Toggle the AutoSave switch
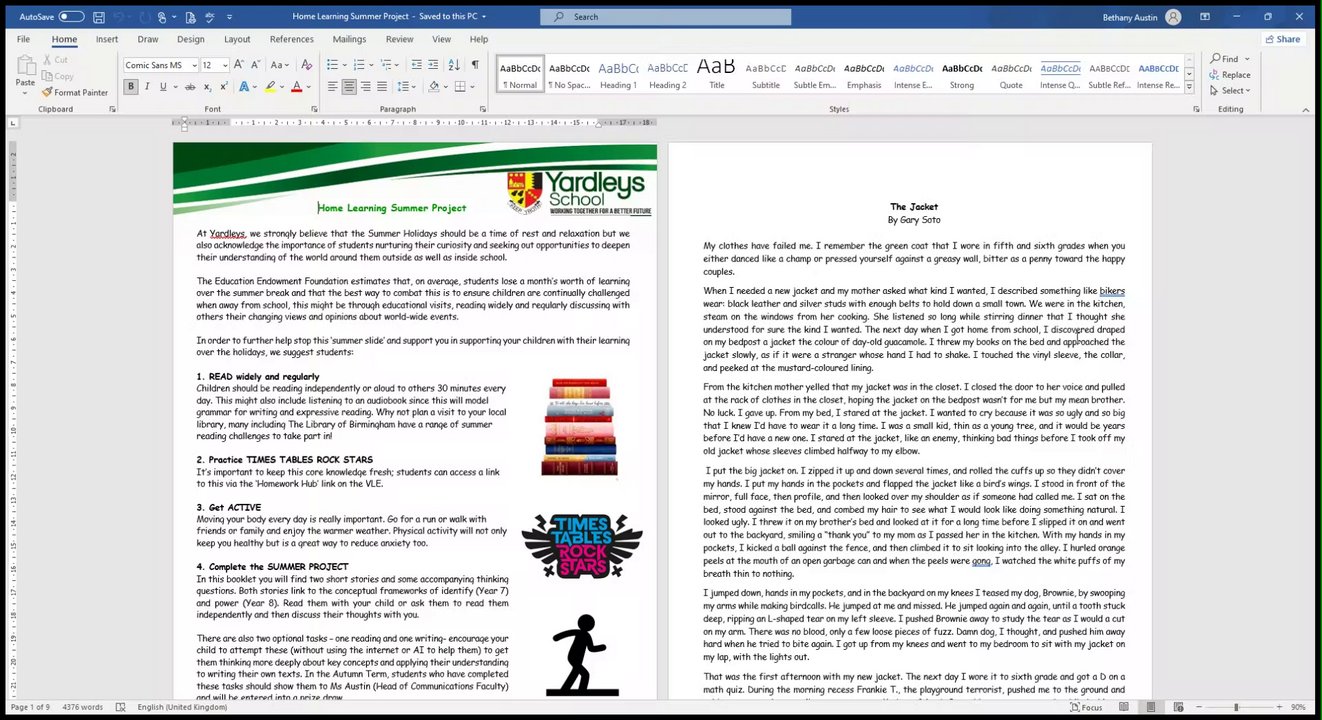 pos(71,17)
